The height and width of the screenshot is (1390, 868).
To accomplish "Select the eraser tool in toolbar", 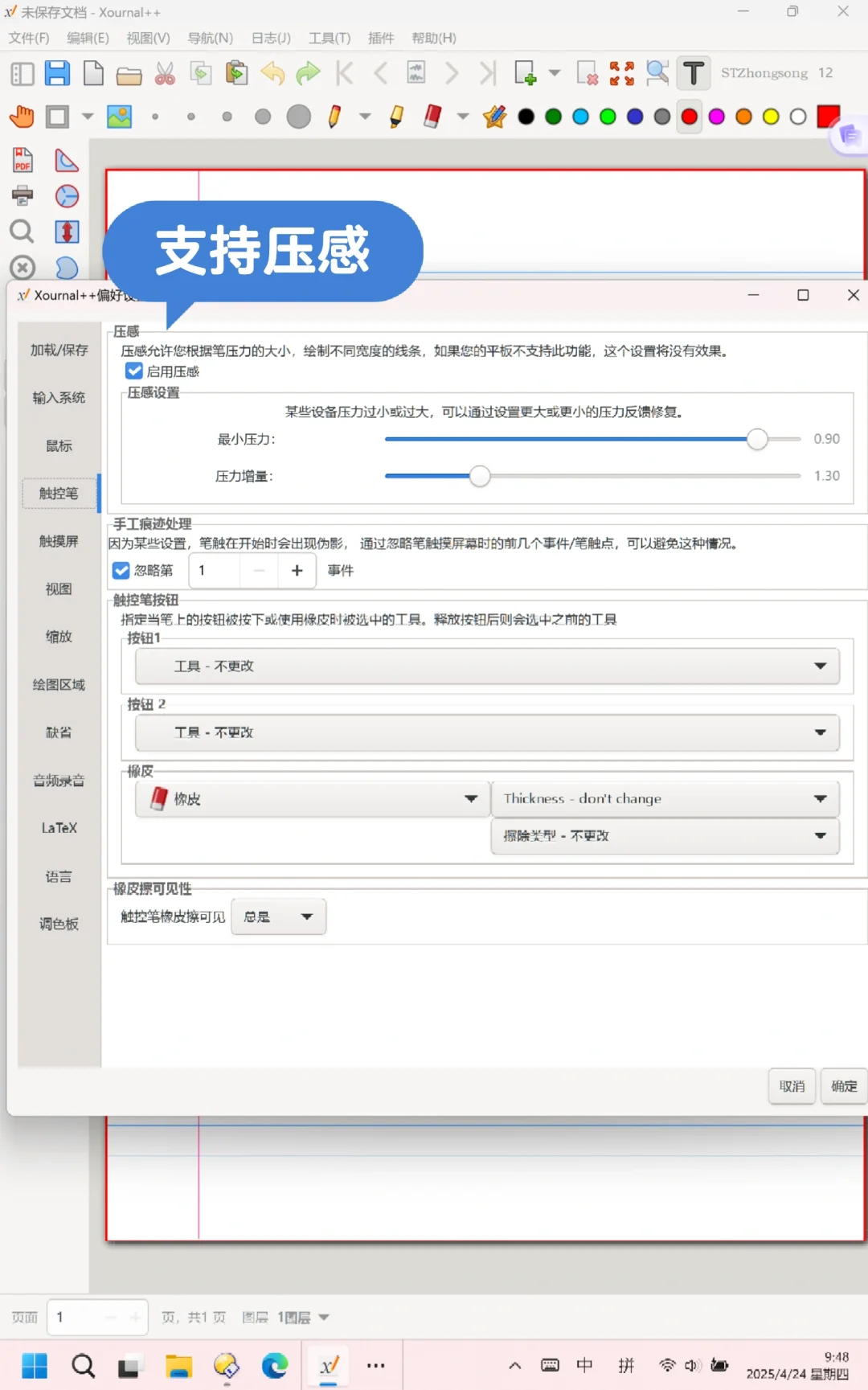I will click(432, 117).
